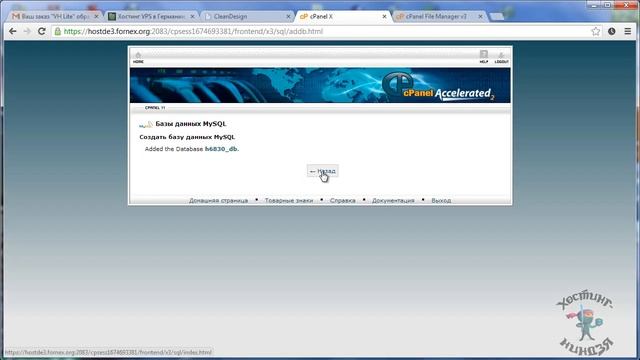640x360 pixels.
Task: Switch to the VPS hosting Germany tab
Action: click(x=151, y=16)
